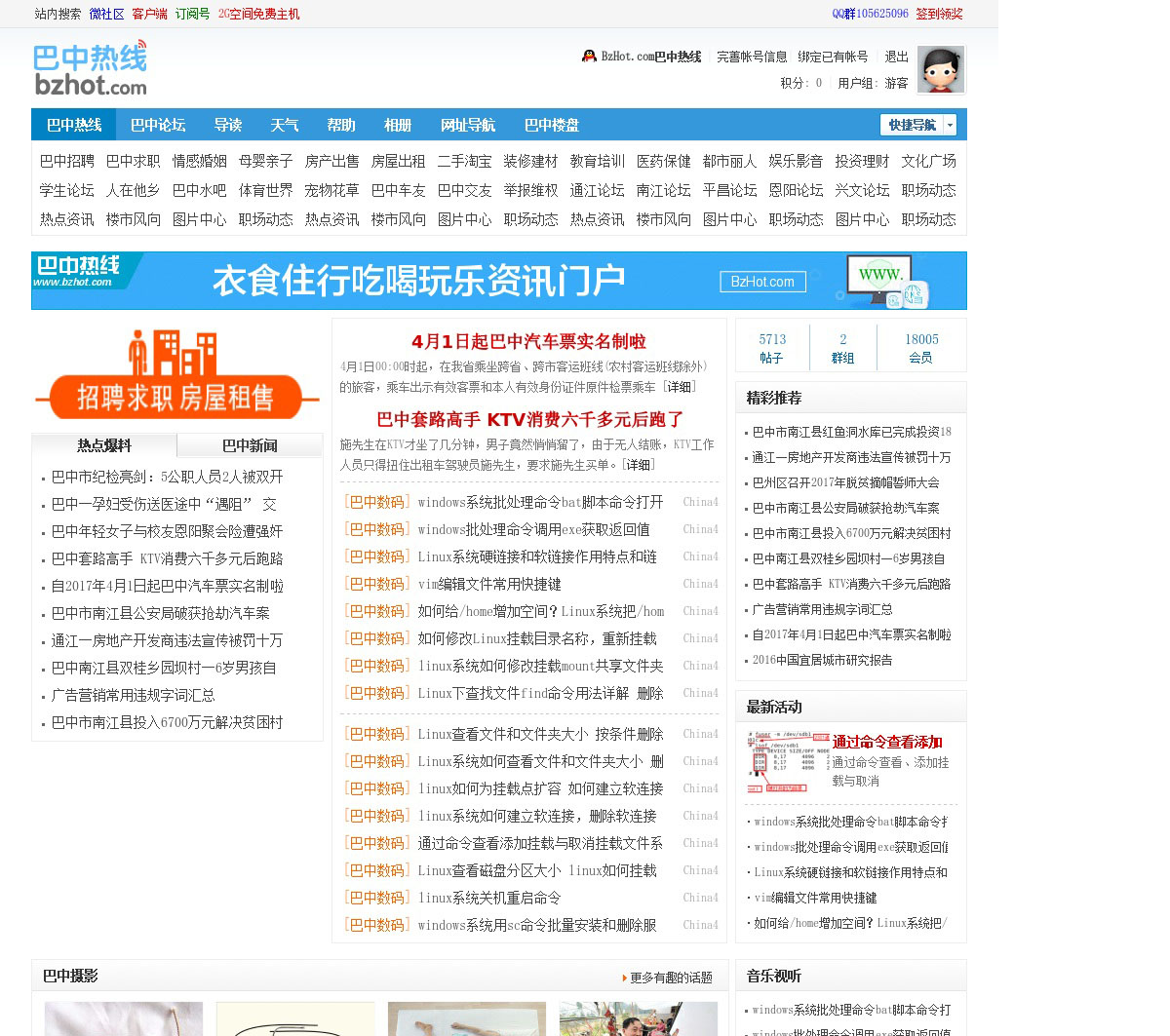
Task: Open the 最新活动 command-line thumbnail image
Action: coord(785,761)
